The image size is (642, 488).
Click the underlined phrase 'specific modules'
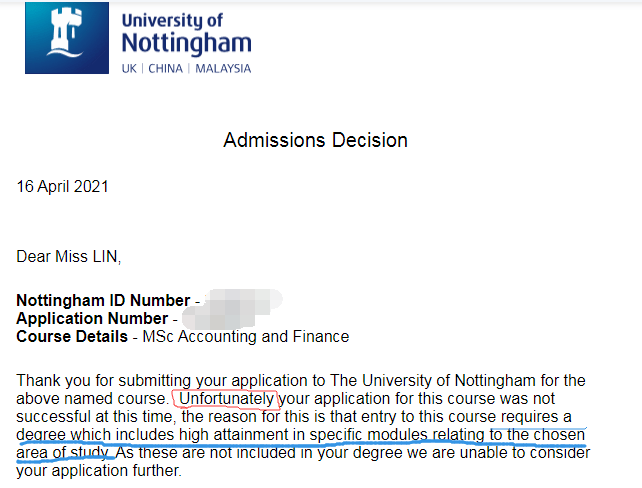[368, 434]
